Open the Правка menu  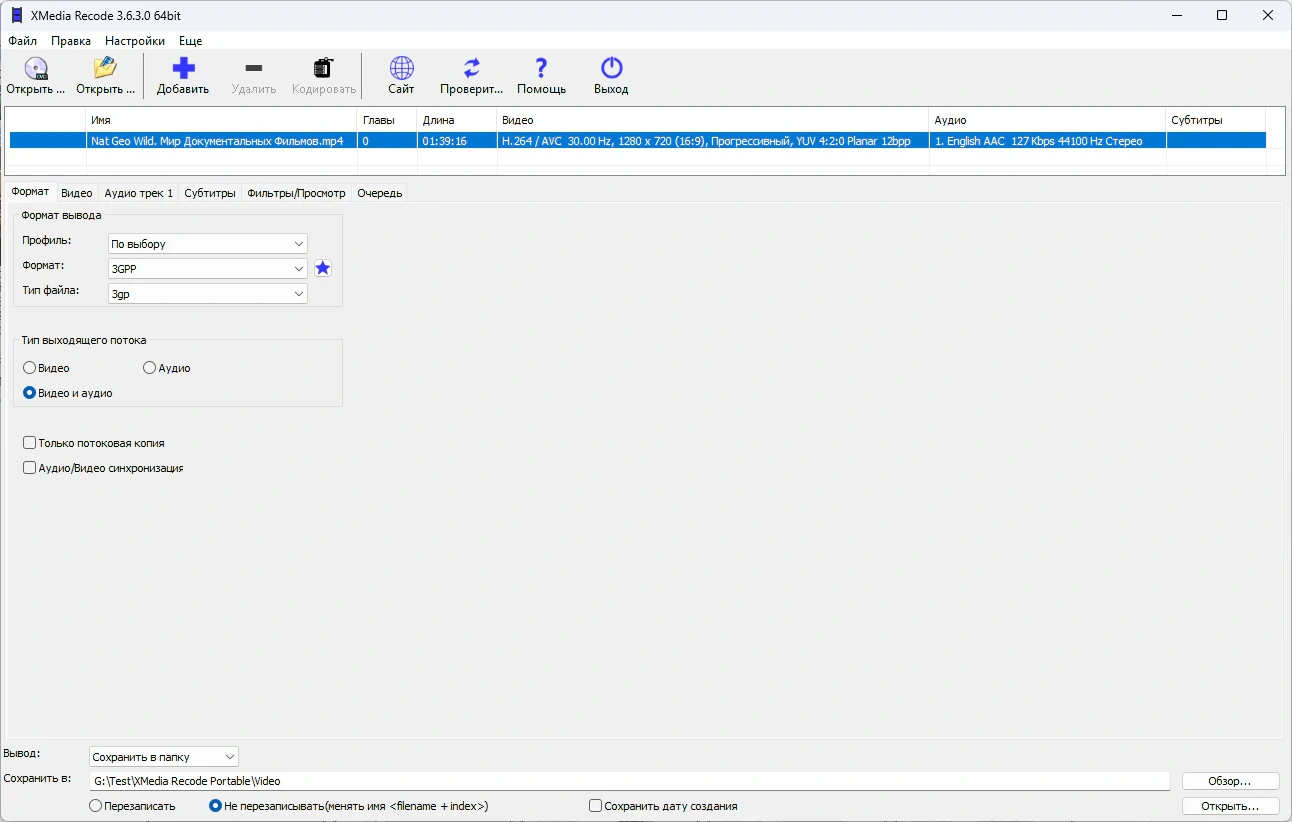[71, 41]
